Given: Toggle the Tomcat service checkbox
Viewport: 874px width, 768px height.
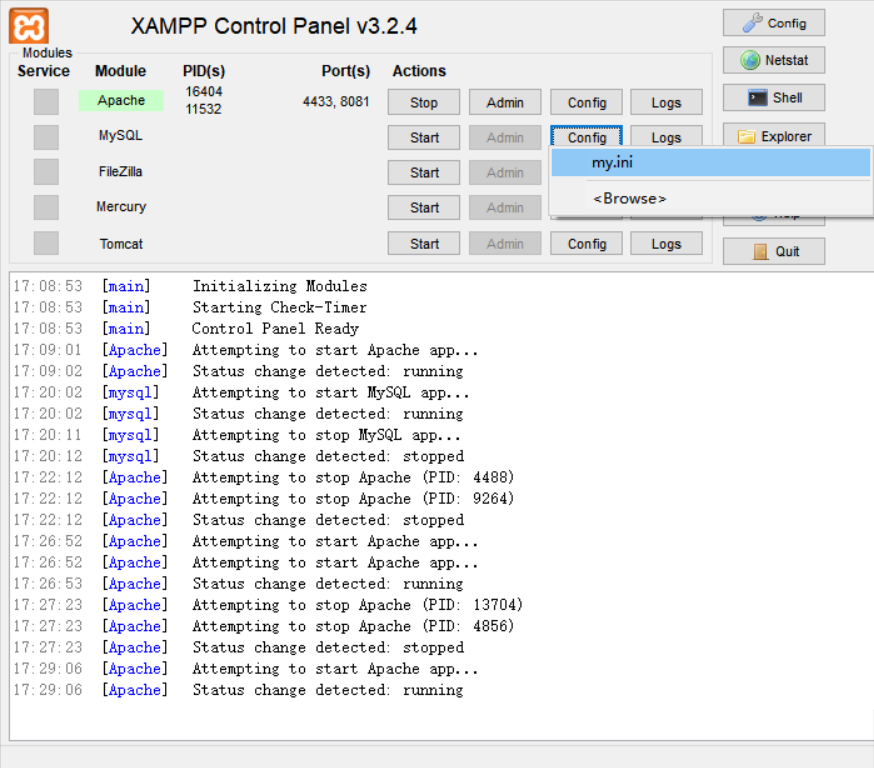Looking at the screenshot, I should [46, 243].
